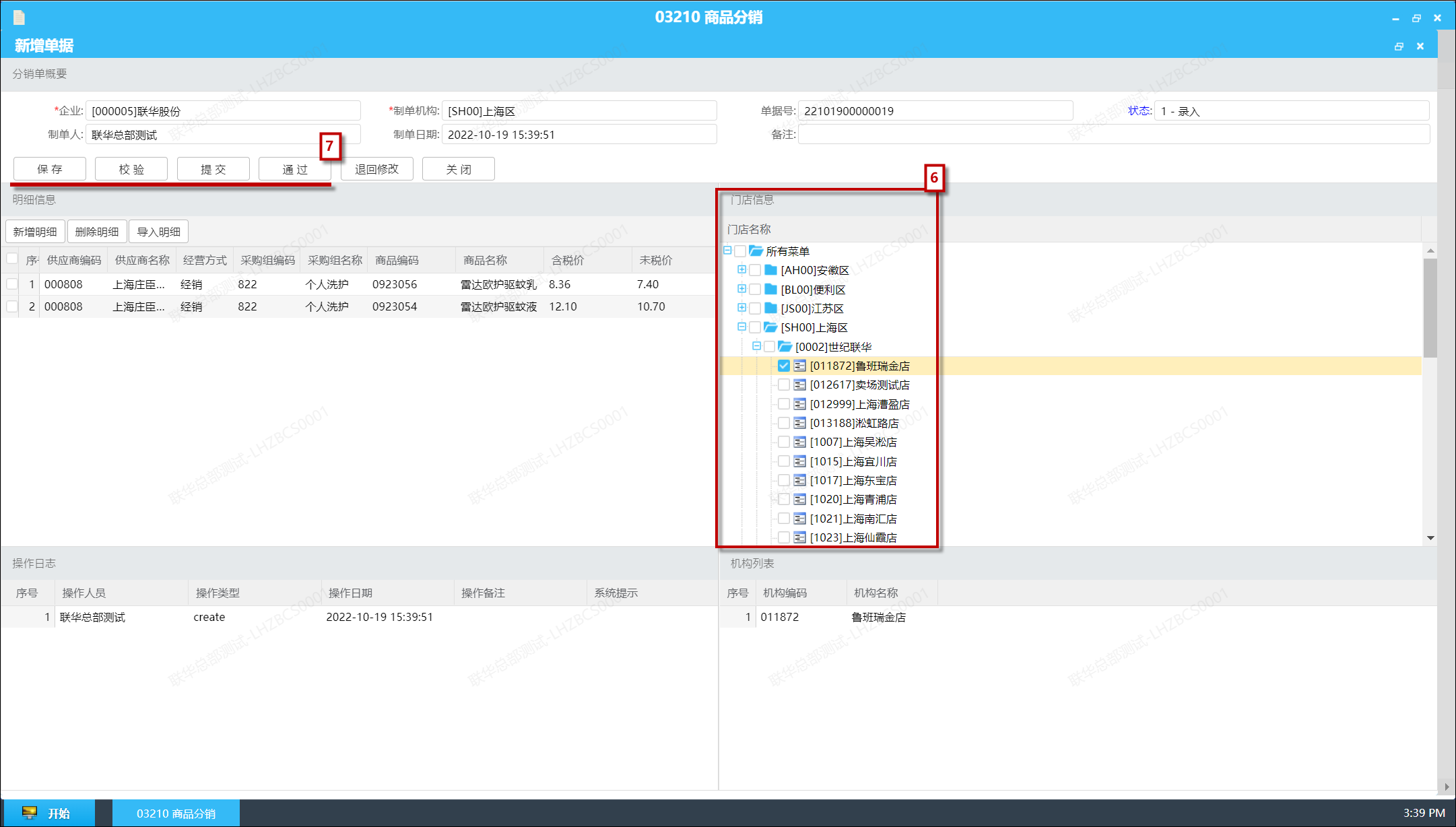Viewport: 1456px width, 827px height.
Task: Click the 状态 field showing 1 - 录入
Action: [1292, 110]
